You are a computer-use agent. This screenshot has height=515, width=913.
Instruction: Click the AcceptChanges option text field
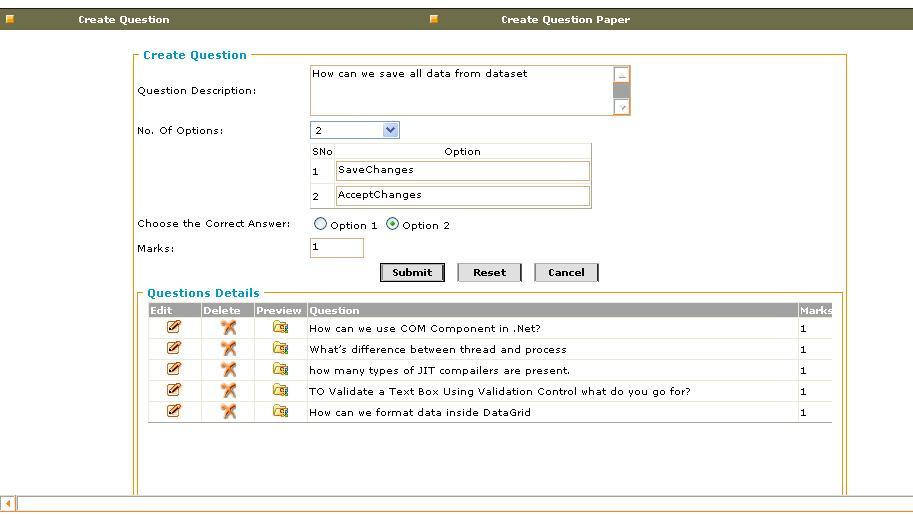click(x=462, y=195)
